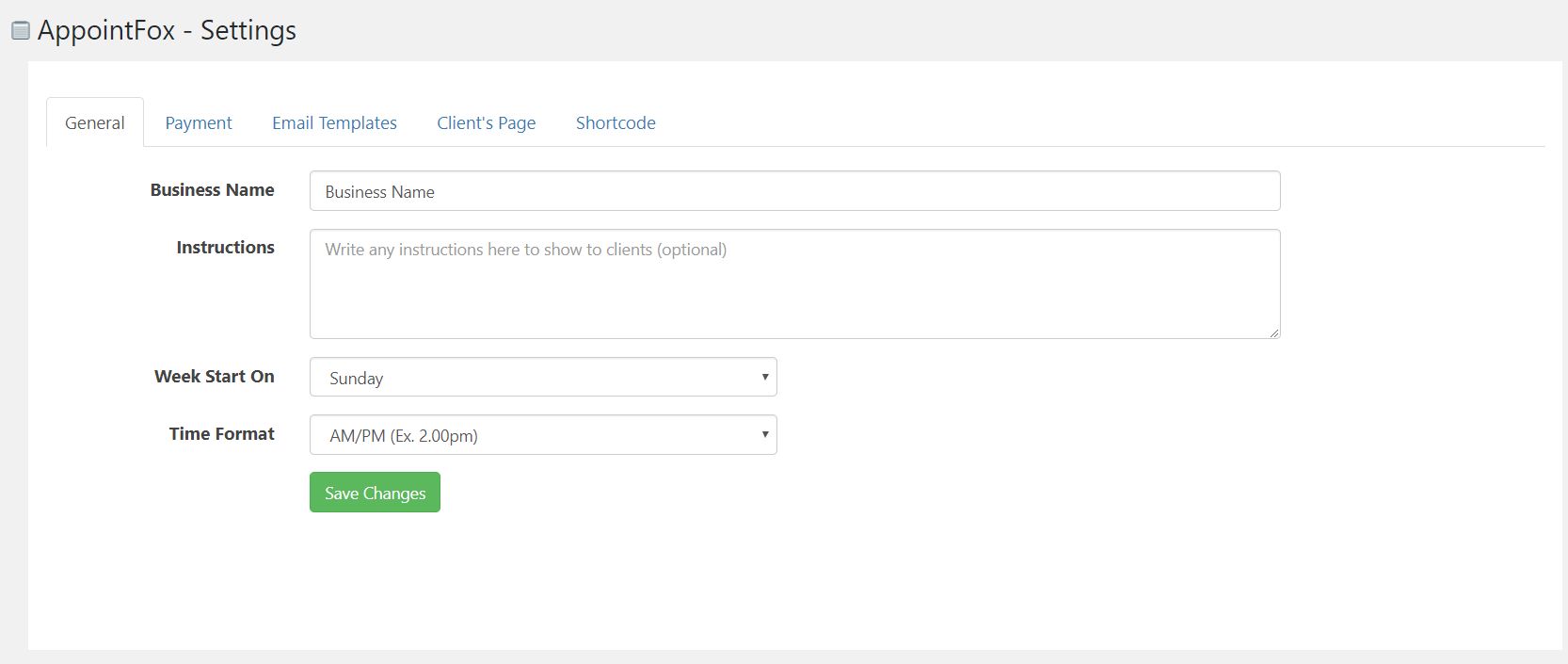Click the arrow on the Sunday dropdown
1568x664 pixels.
(765, 377)
